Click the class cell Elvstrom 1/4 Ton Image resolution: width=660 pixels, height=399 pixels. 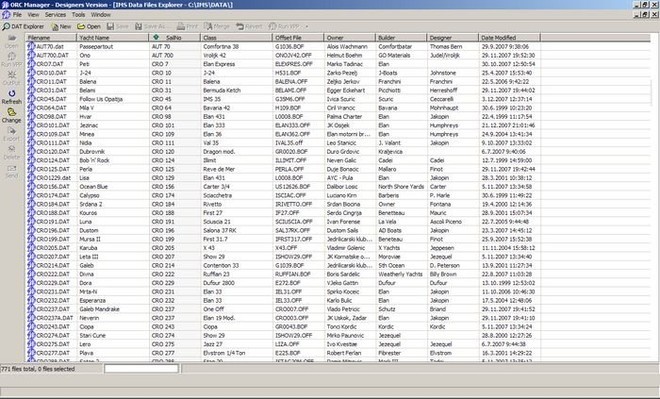224,353
